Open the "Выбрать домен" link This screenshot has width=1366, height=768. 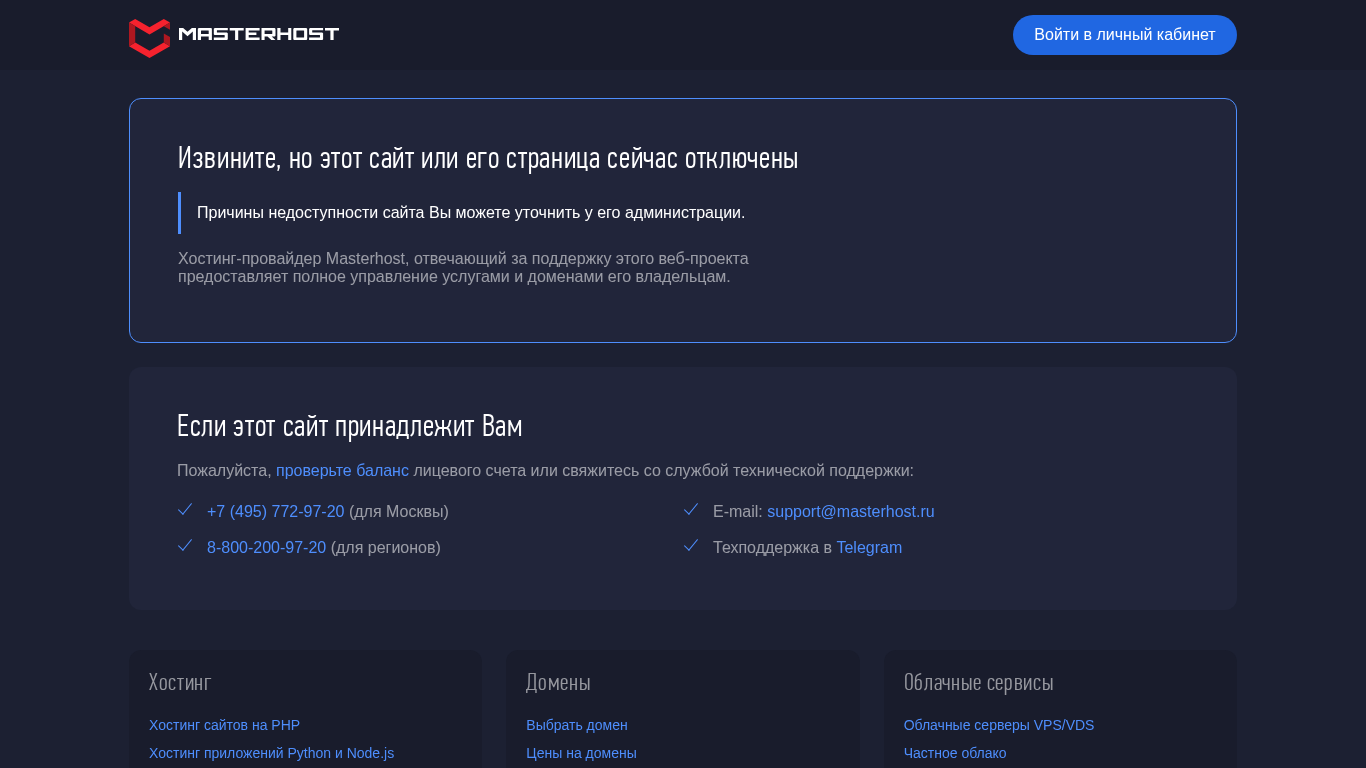(577, 725)
